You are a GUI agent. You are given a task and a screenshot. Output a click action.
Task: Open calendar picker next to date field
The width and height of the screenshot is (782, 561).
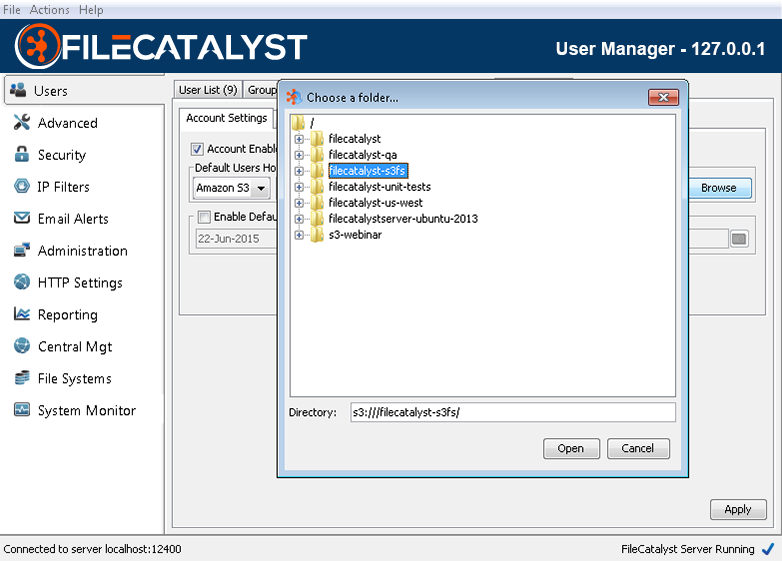pos(739,239)
